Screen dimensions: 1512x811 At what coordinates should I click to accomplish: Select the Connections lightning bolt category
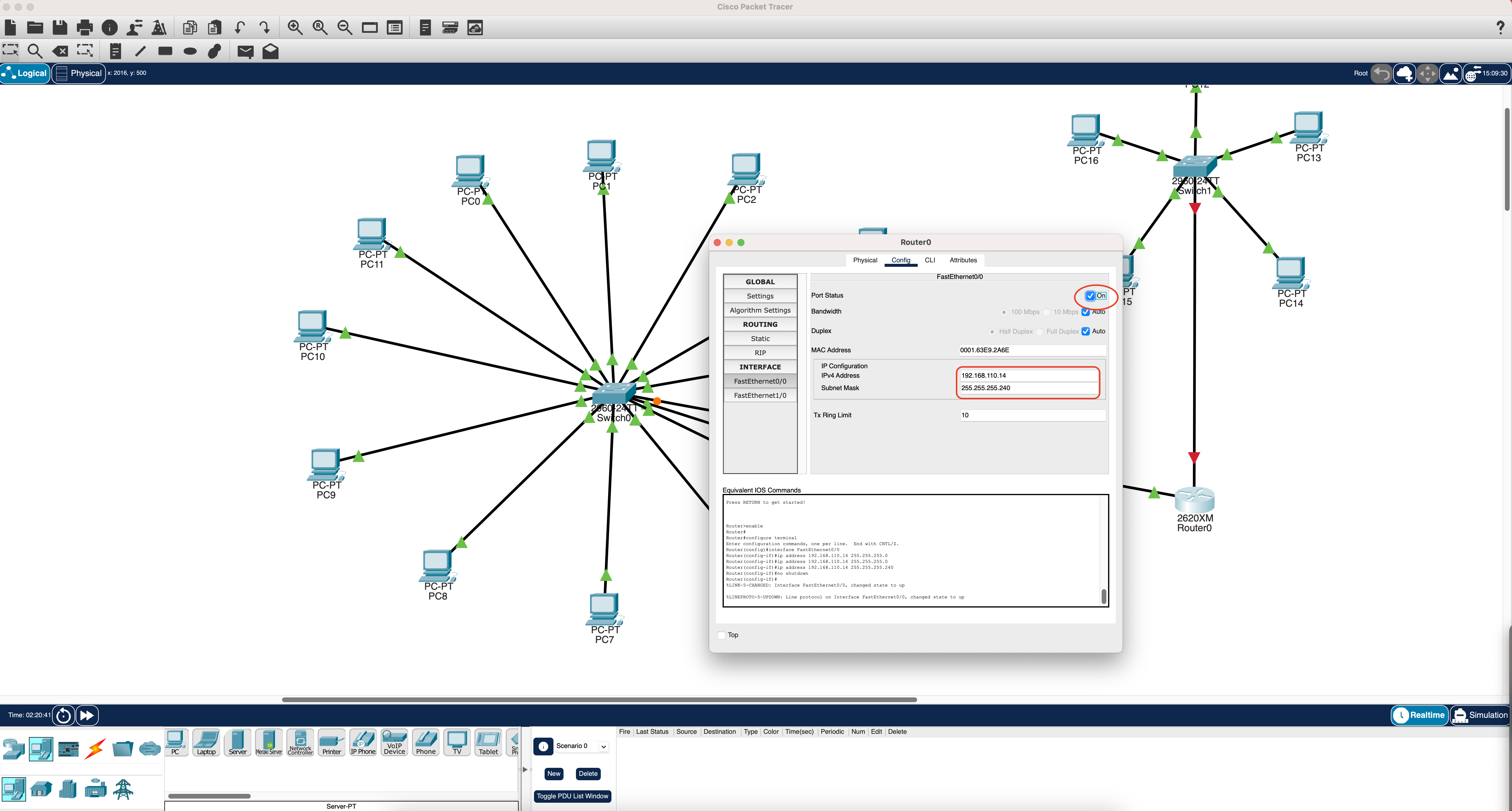coord(95,748)
